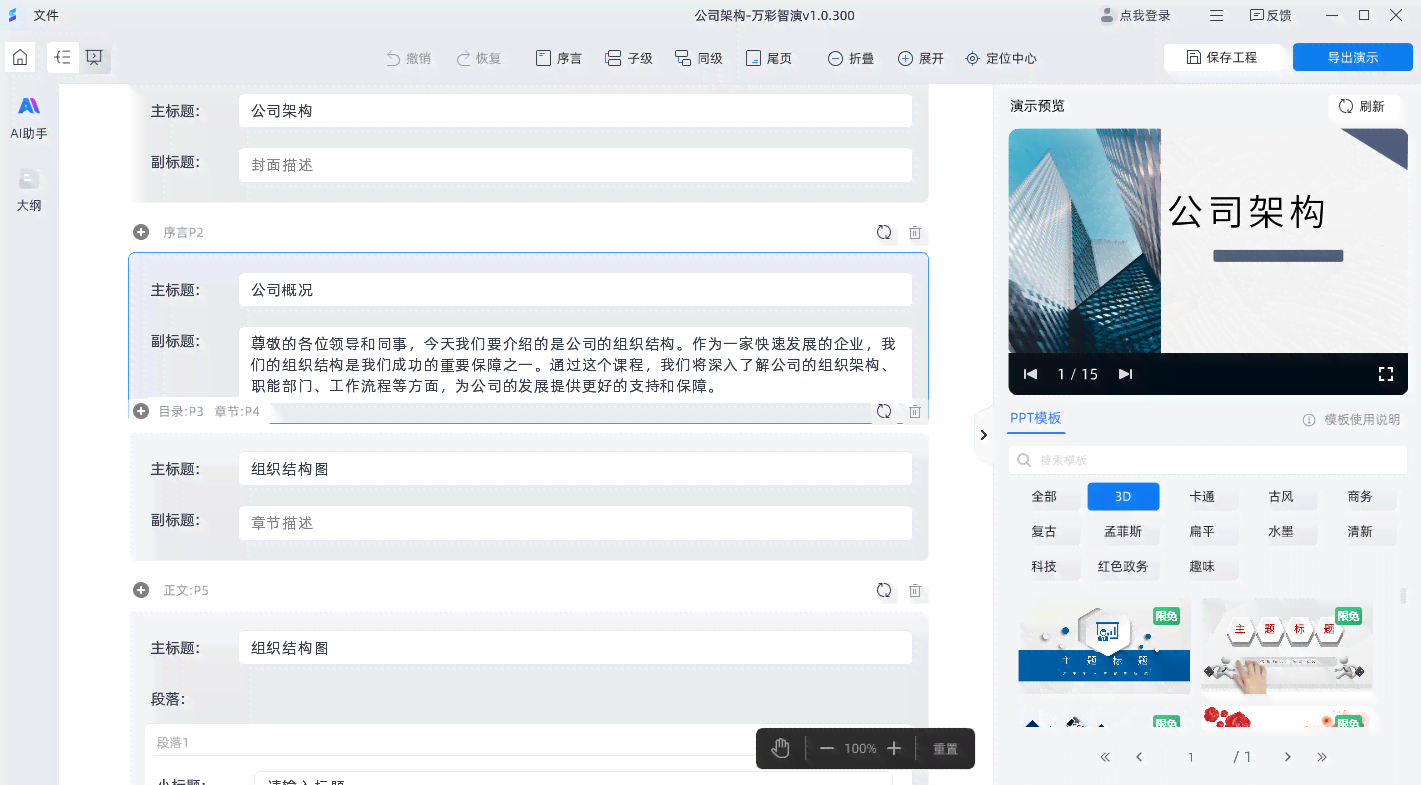The height and width of the screenshot is (785, 1421).
Task: Filter templates by 商务
Action: click(x=1360, y=497)
